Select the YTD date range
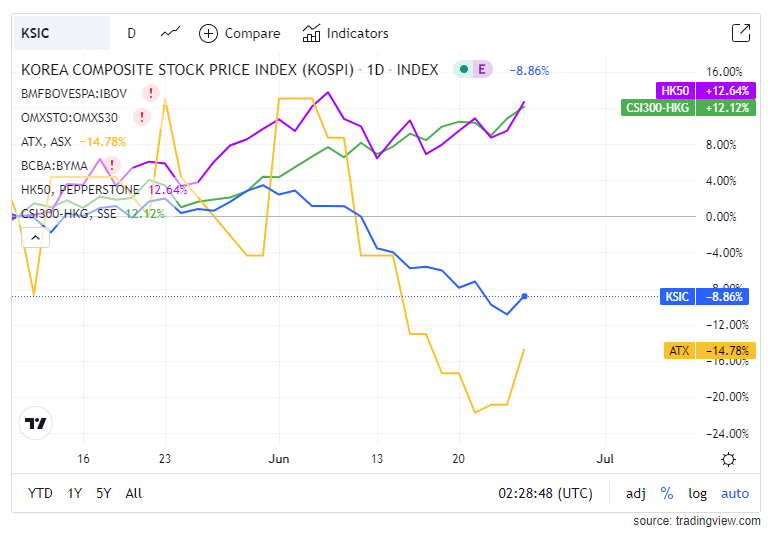Image resolution: width=768 pixels, height=536 pixels. (40, 493)
